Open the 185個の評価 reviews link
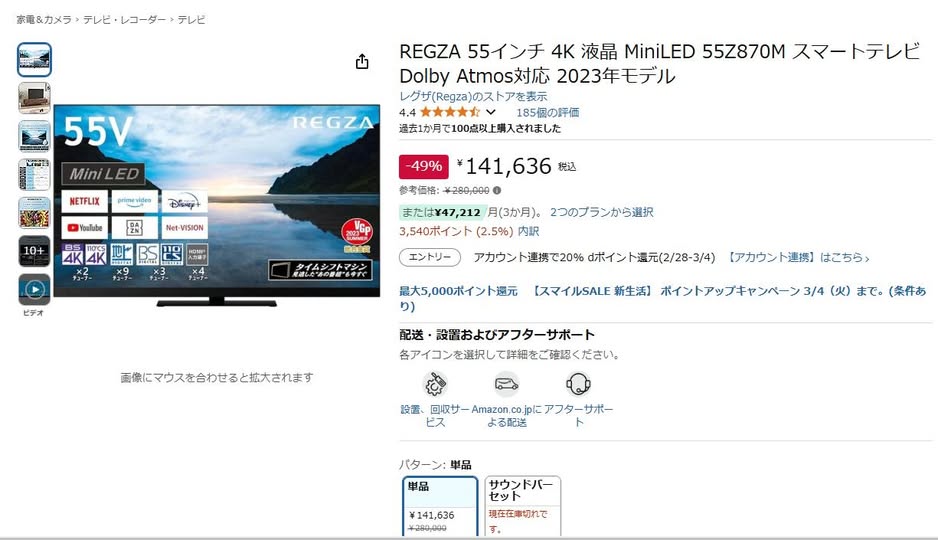Viewport: 938px width, 540px height. click(x=547, y=112)
